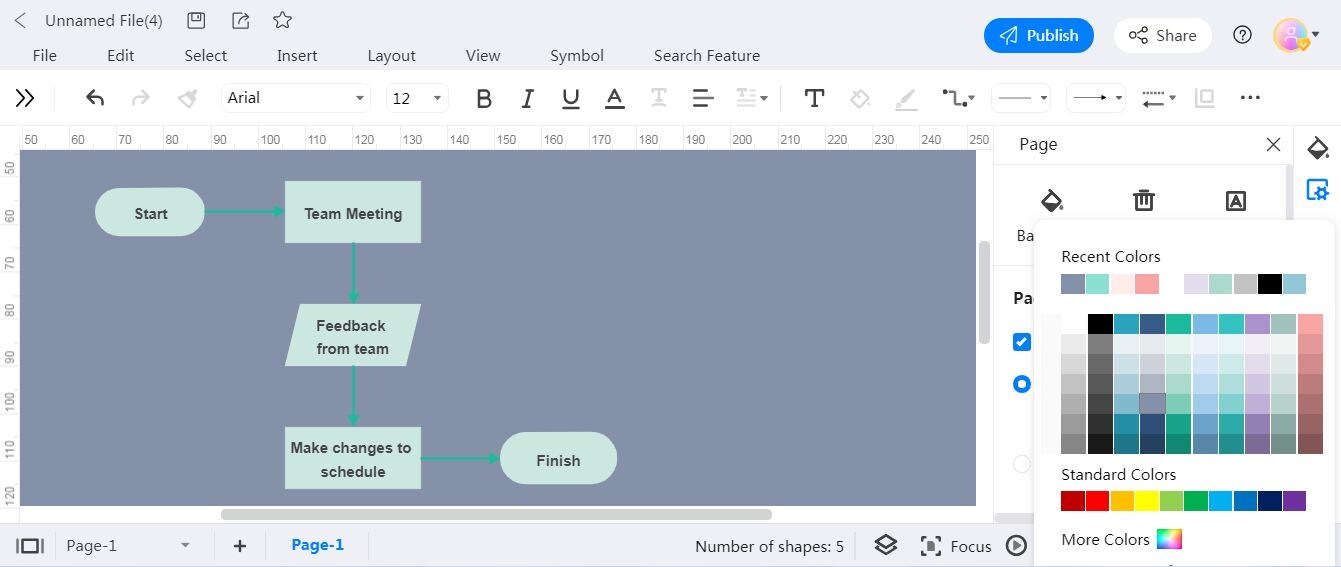Click the remove background trash icon
This screenshot has width=1341, height=567.
1144,201
